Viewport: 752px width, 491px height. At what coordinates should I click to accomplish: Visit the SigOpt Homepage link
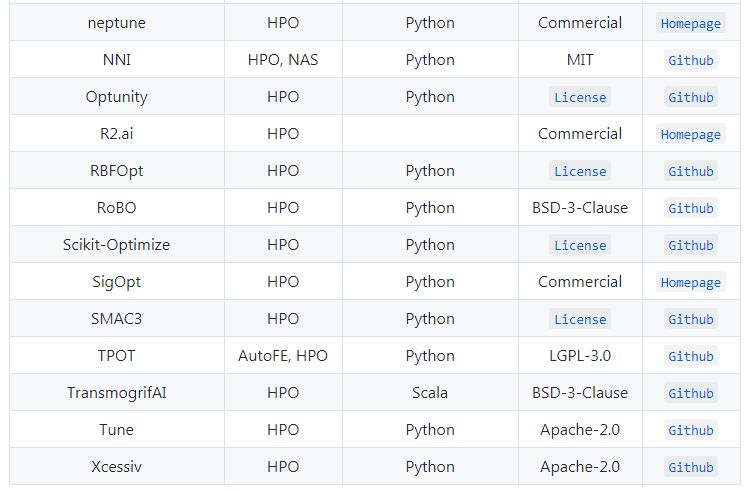691,282
